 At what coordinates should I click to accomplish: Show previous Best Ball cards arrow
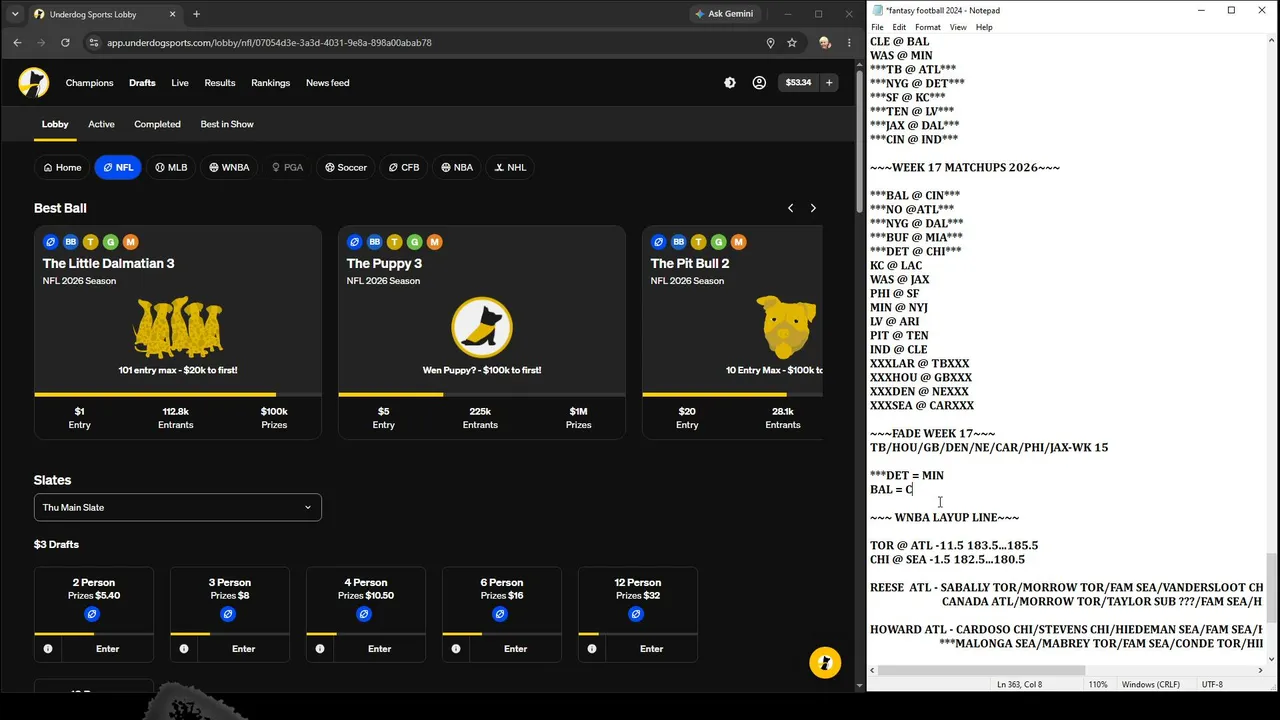790,208
